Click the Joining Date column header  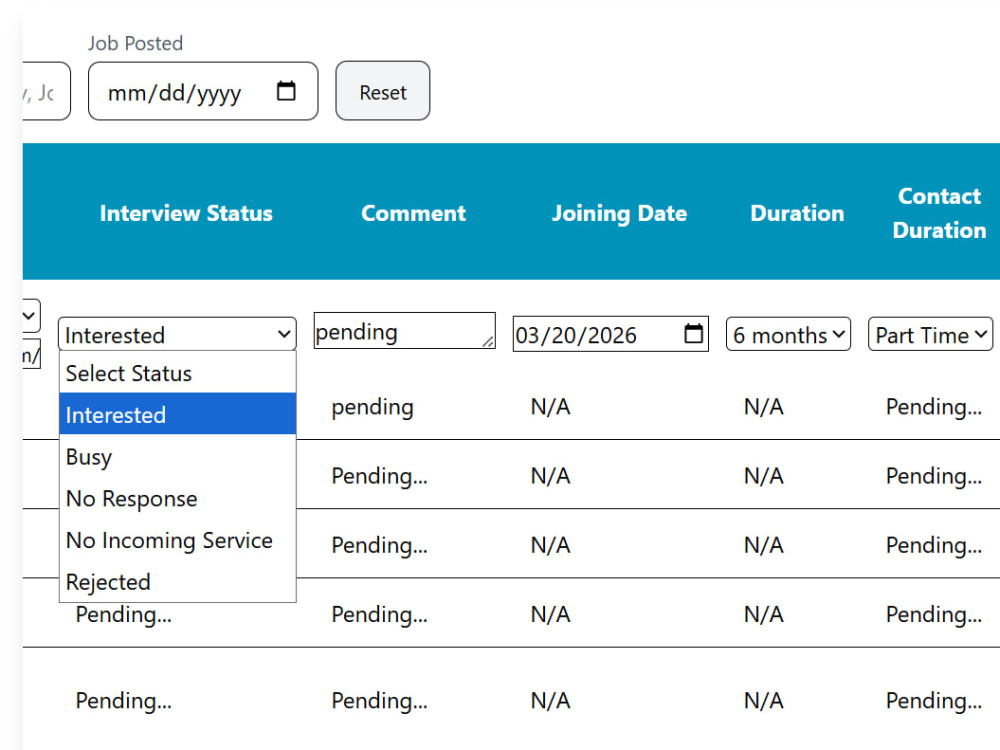coord(619,213)
